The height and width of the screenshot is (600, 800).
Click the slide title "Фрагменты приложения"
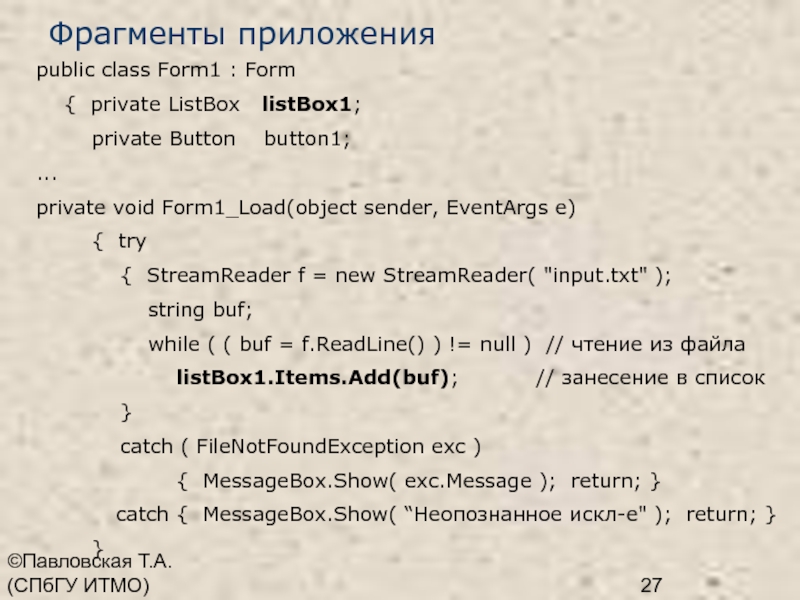(x=242, y=35)
